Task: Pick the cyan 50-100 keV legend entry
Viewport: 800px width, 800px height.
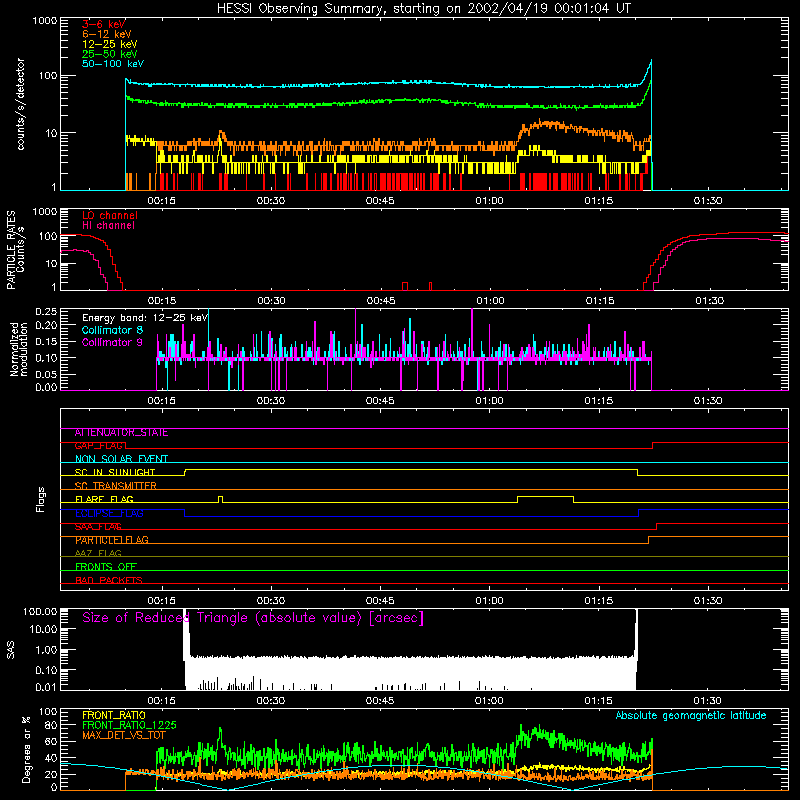Action: coord(113,64)
